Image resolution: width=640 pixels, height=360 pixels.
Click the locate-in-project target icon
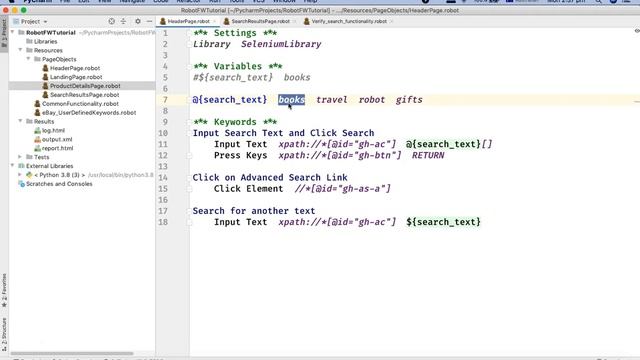111,21
